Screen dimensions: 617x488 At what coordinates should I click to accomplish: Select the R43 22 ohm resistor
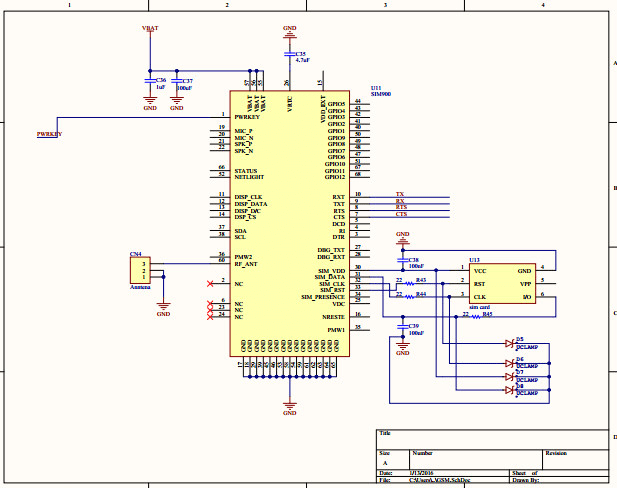pos(410,283)
